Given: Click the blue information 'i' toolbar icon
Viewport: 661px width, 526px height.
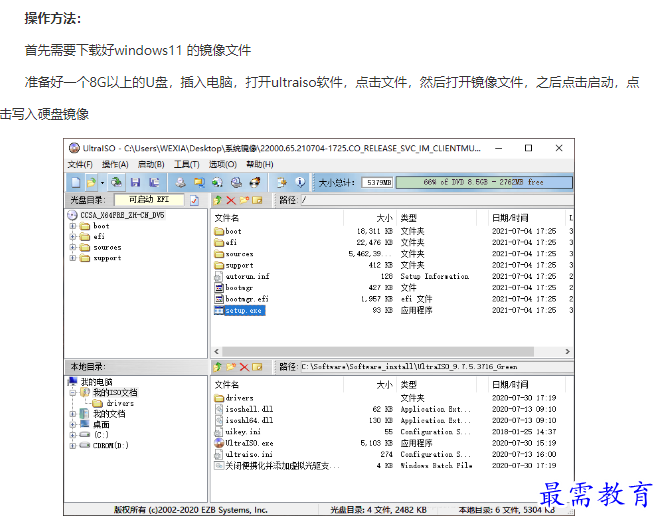Looking at the screenshot, I should coord(300,182).
